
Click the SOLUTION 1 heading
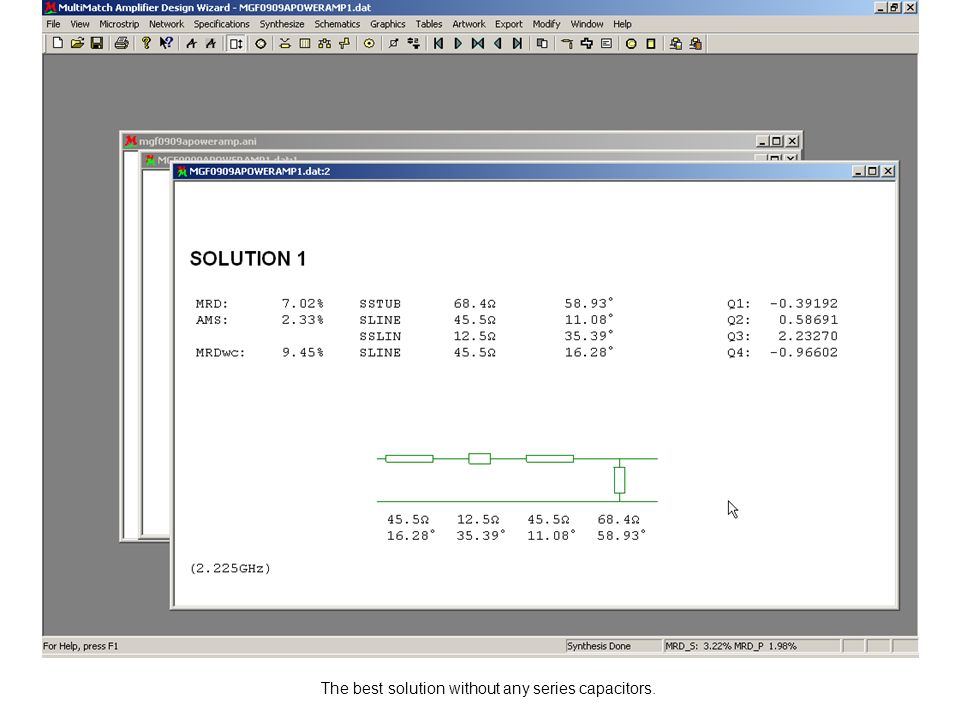[x=247, y=258]
